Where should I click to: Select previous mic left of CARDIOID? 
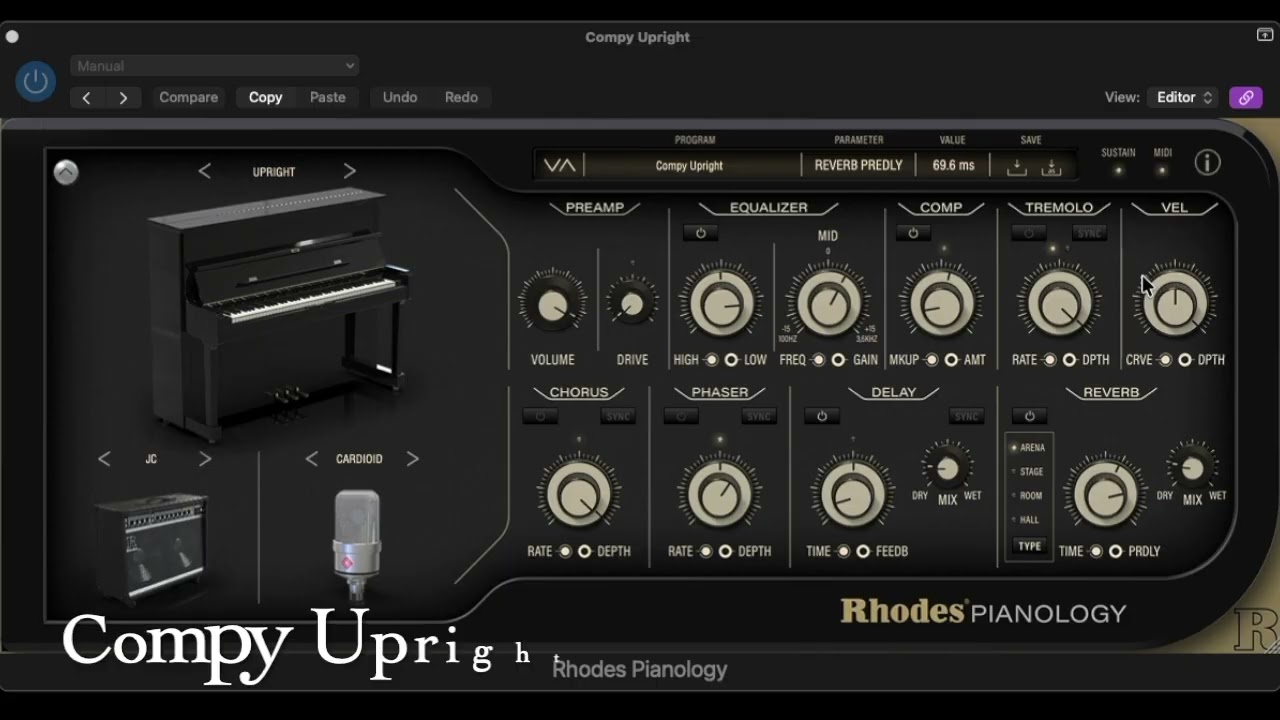click(x=311, y=459)
